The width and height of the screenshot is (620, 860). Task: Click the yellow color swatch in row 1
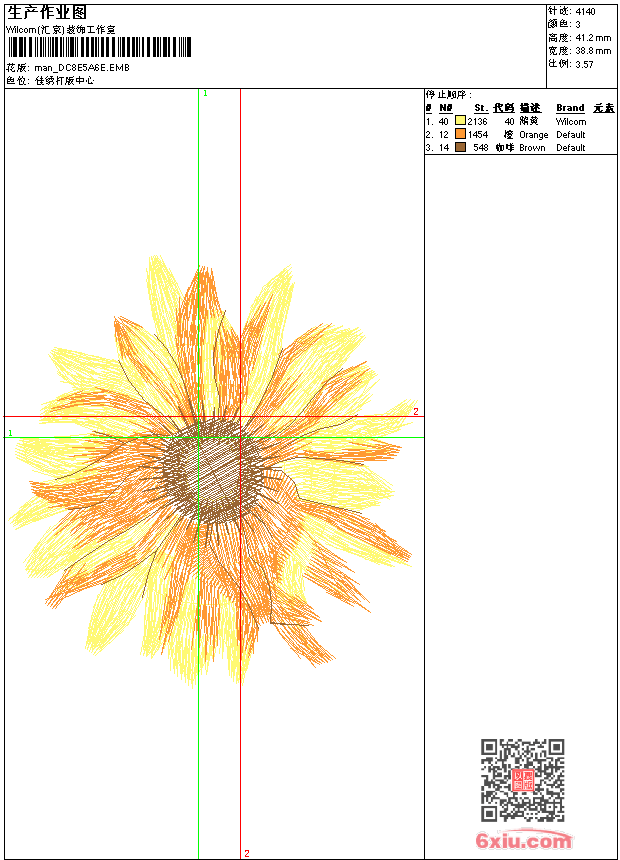[x=460, y=121]
